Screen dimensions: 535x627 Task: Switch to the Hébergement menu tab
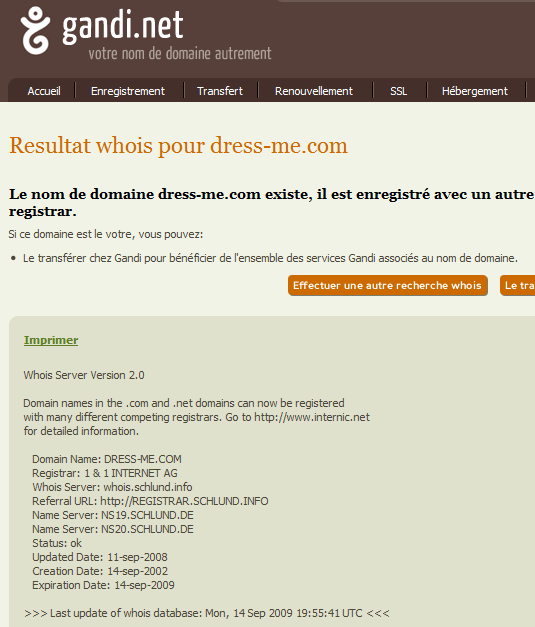475,91
